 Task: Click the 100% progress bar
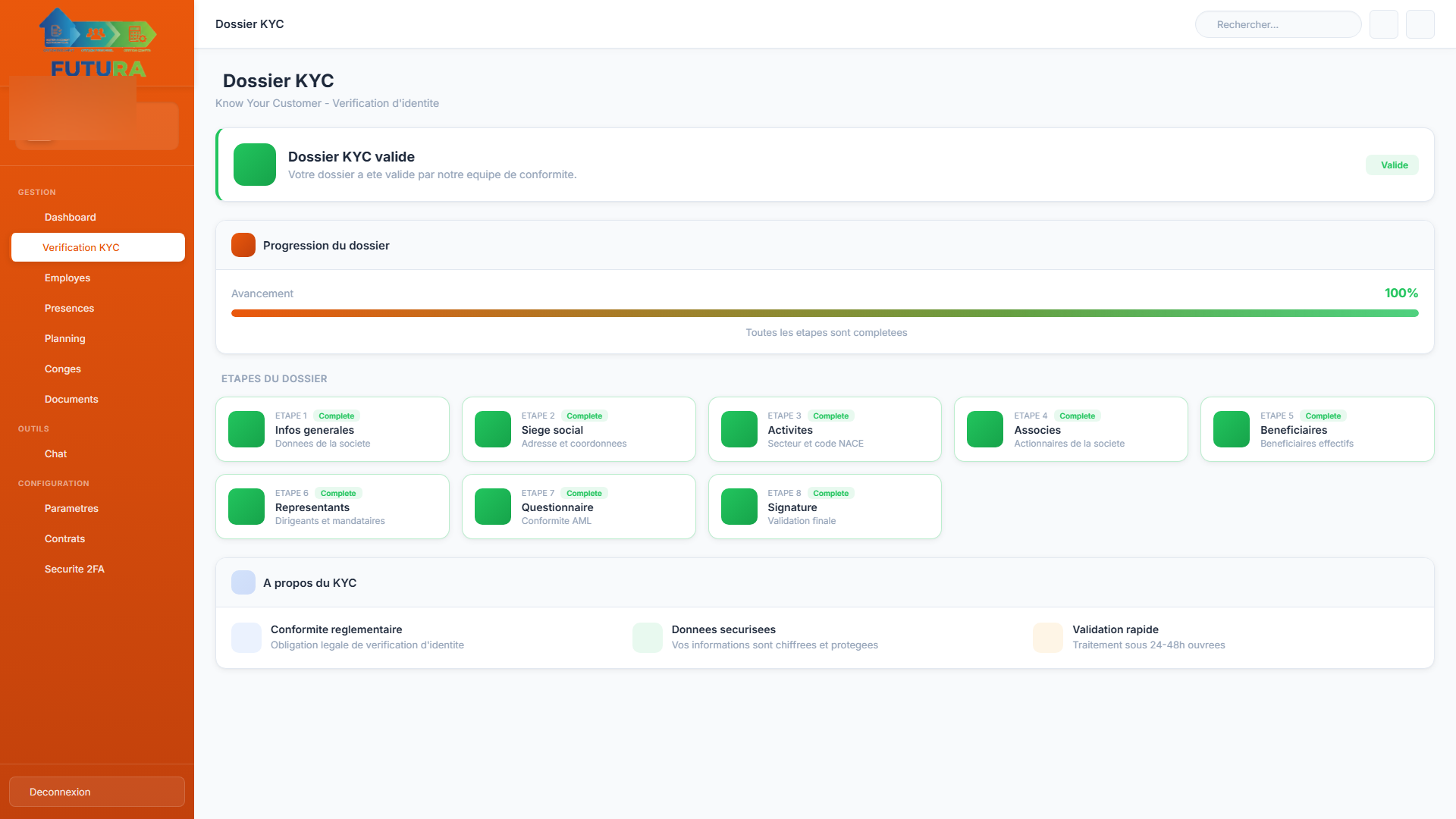coord(824,313)
